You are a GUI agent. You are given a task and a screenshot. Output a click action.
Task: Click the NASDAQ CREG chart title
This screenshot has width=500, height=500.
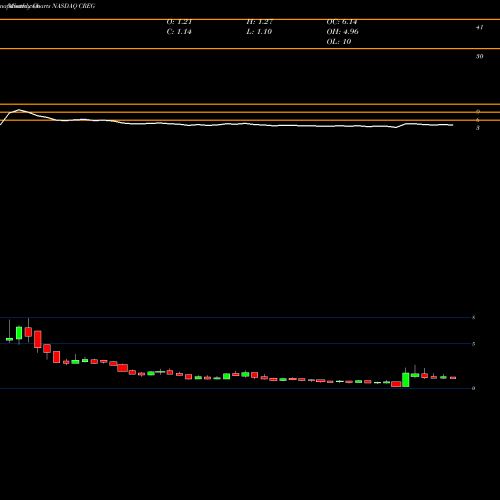[74, 6]
